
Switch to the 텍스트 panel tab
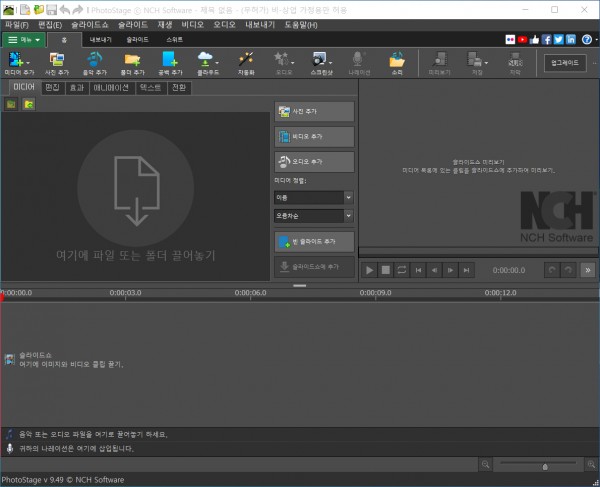click(x=151, y=88)
